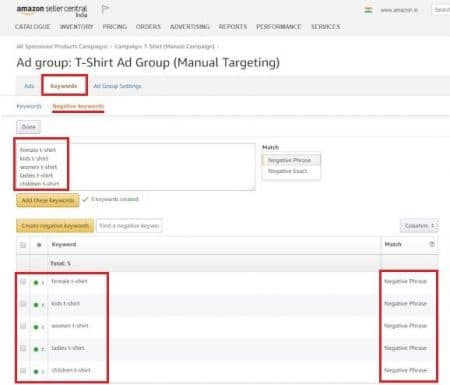Open the ORDERS menu
The height and width of the screenshot is (385, 450).
[148, 27]
